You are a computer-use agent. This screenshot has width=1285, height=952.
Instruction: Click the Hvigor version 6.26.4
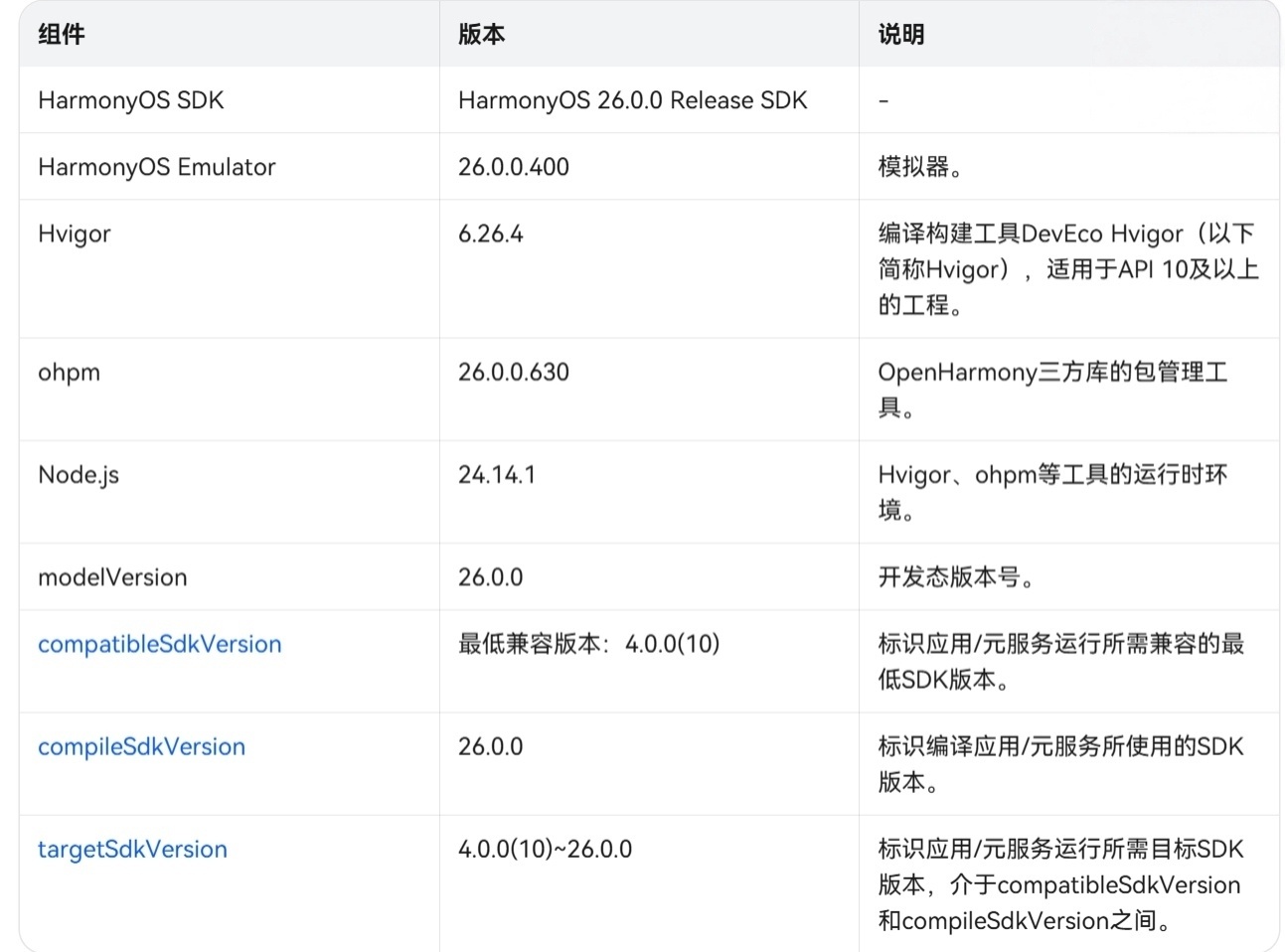491,234
